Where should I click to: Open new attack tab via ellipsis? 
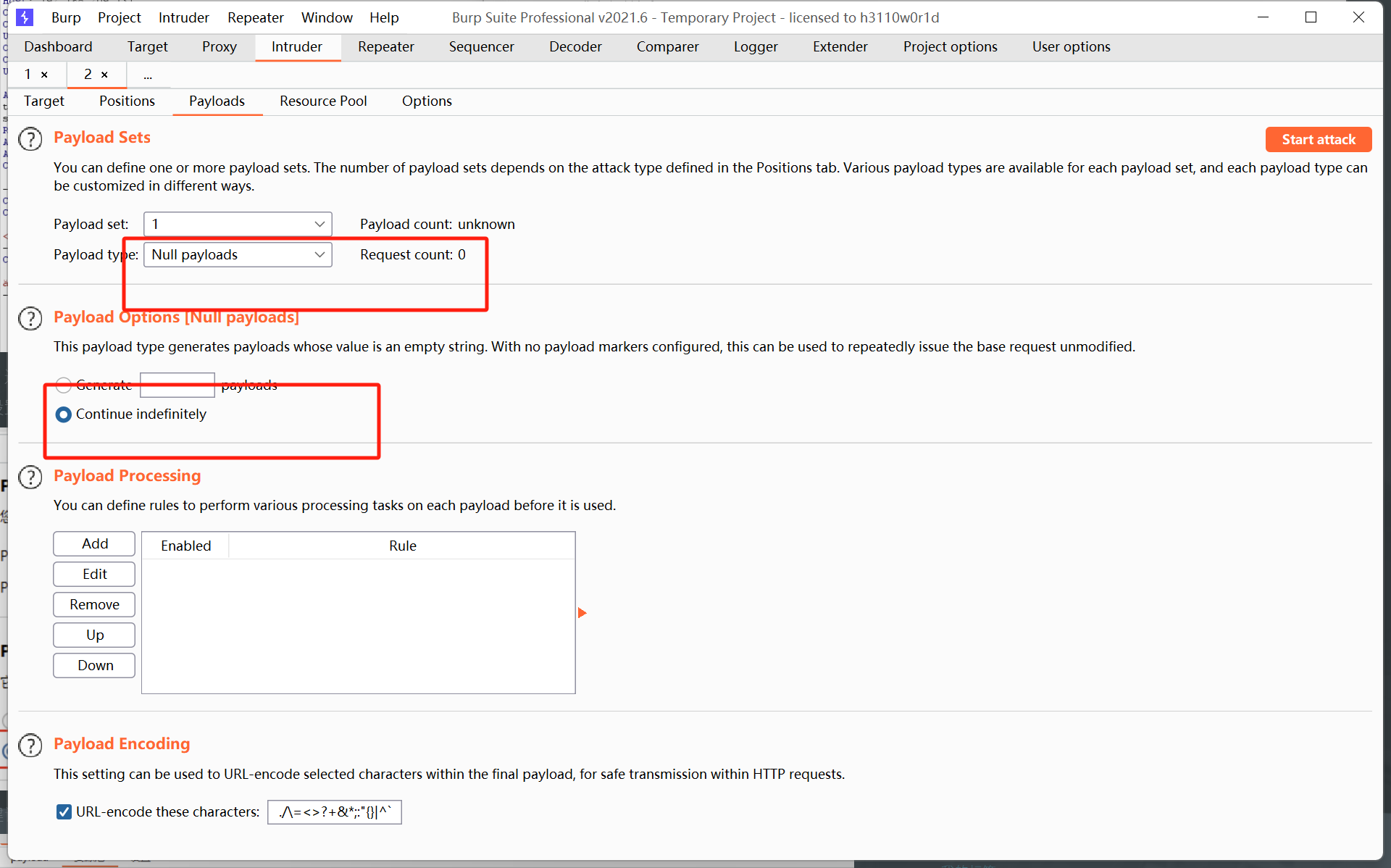pos(148,75)
